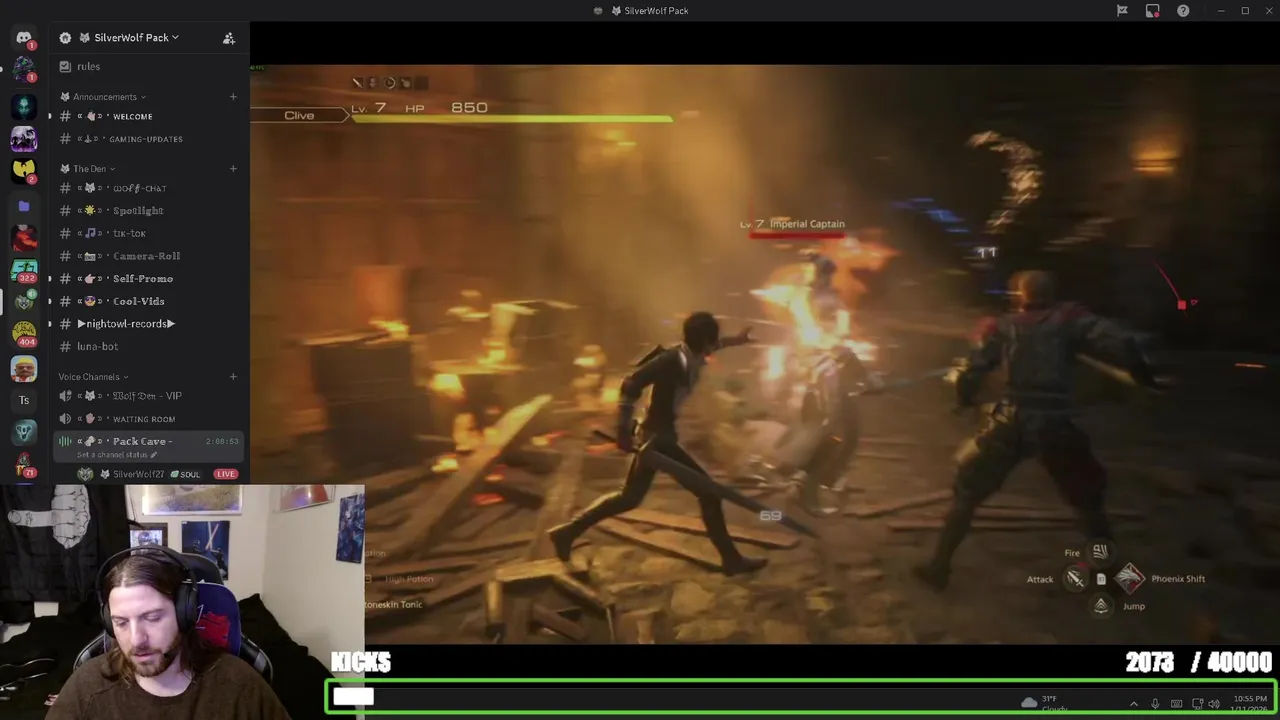1280x720 pixels.
Task: Open the luna-bot channel
Action: coord(147,347)
